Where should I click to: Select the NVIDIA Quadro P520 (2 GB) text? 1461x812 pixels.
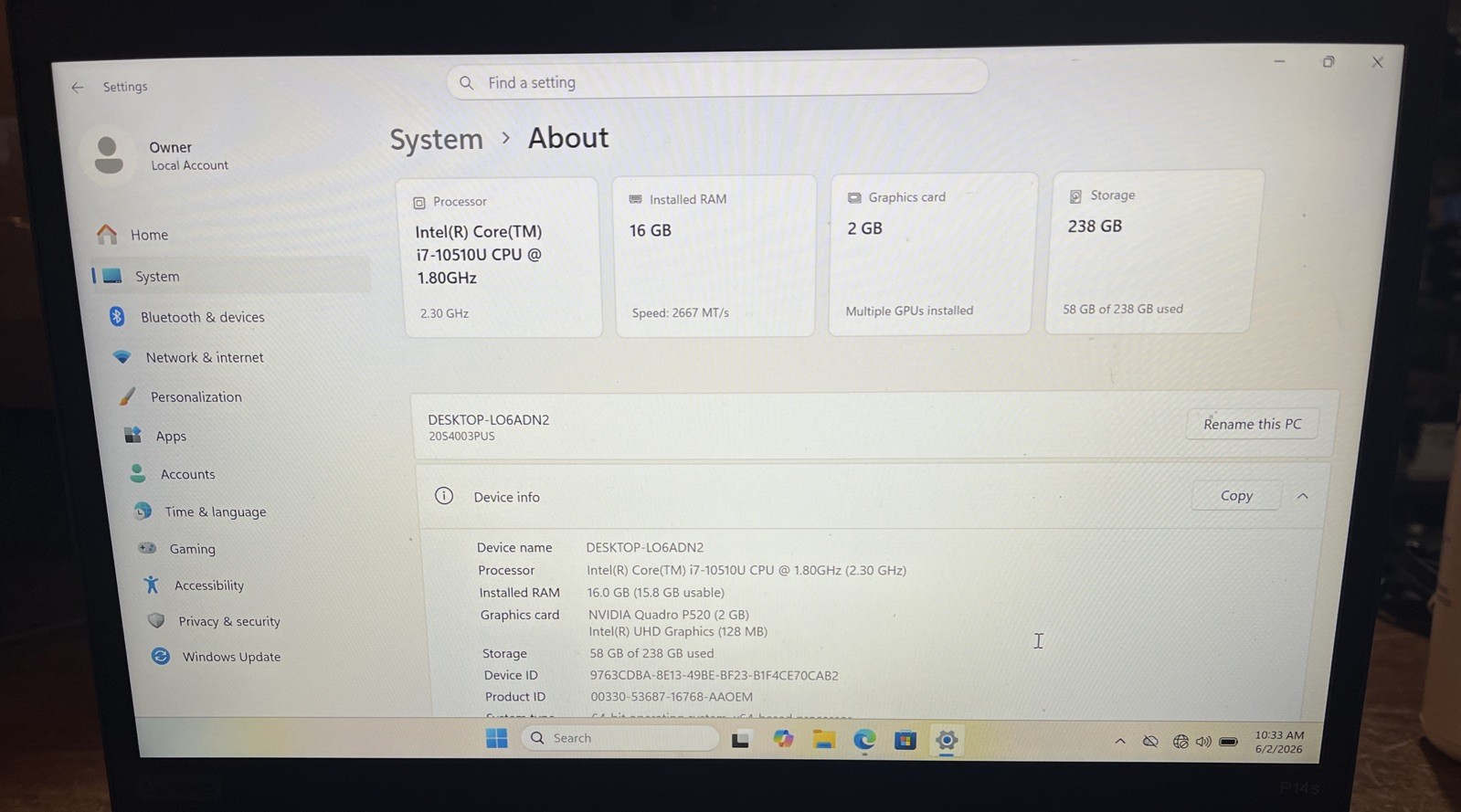pyautogui.click(x=669, y=615)
